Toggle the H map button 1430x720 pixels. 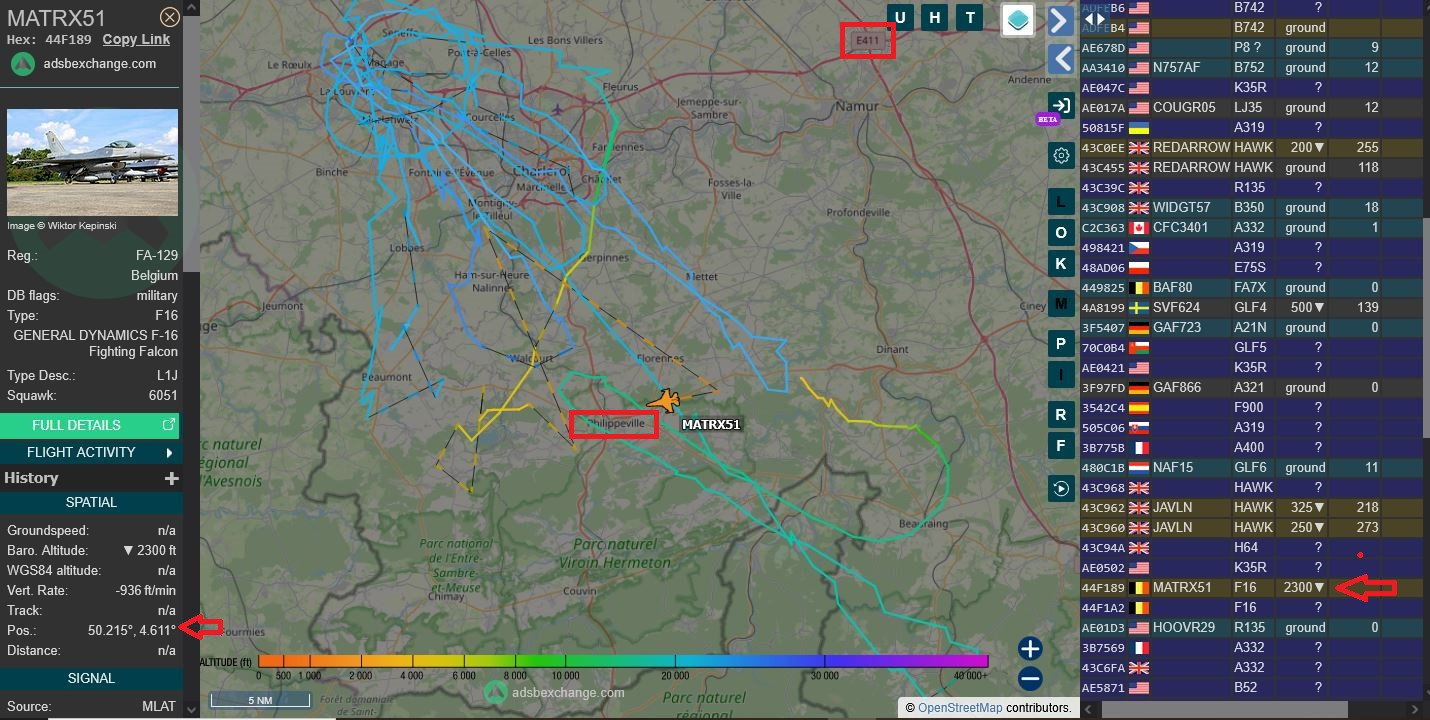(935, 17)
